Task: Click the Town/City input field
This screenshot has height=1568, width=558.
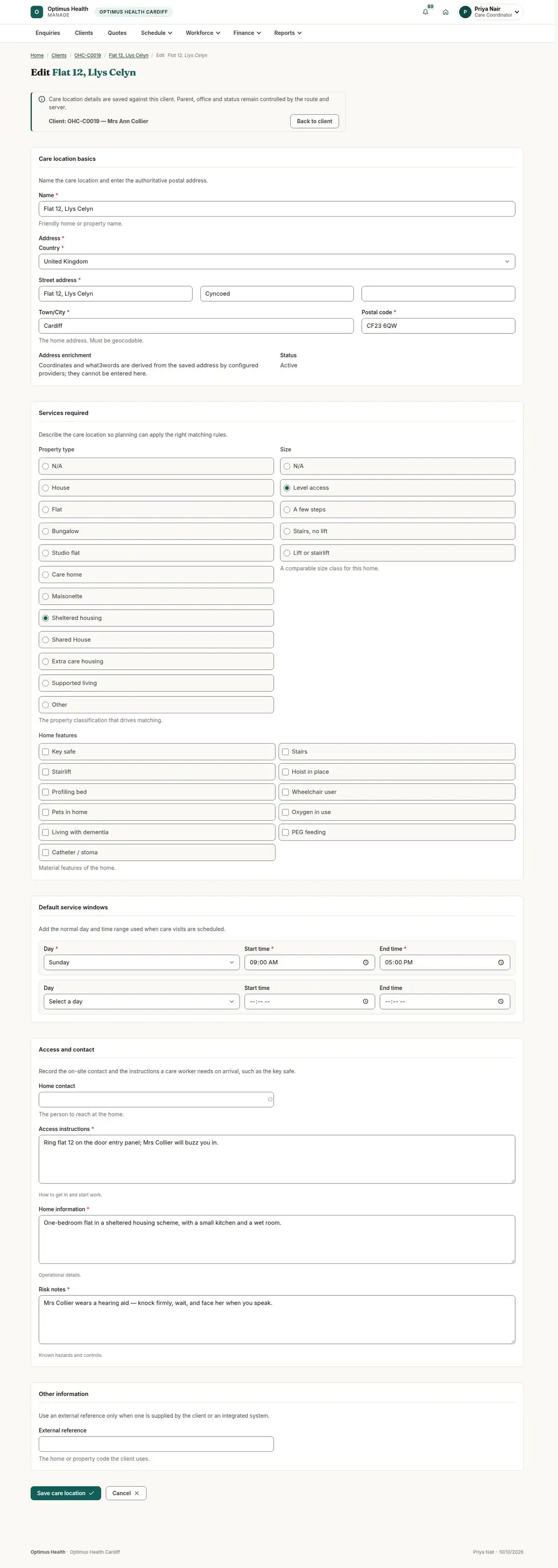Action: pyautogui.click(x=196, y=326)
